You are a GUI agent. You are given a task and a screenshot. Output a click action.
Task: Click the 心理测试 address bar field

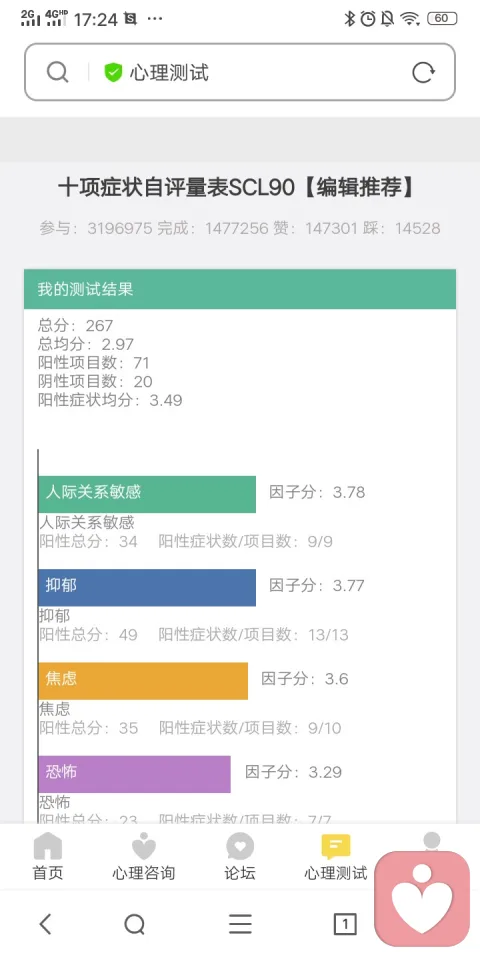[x=240, y=72]
